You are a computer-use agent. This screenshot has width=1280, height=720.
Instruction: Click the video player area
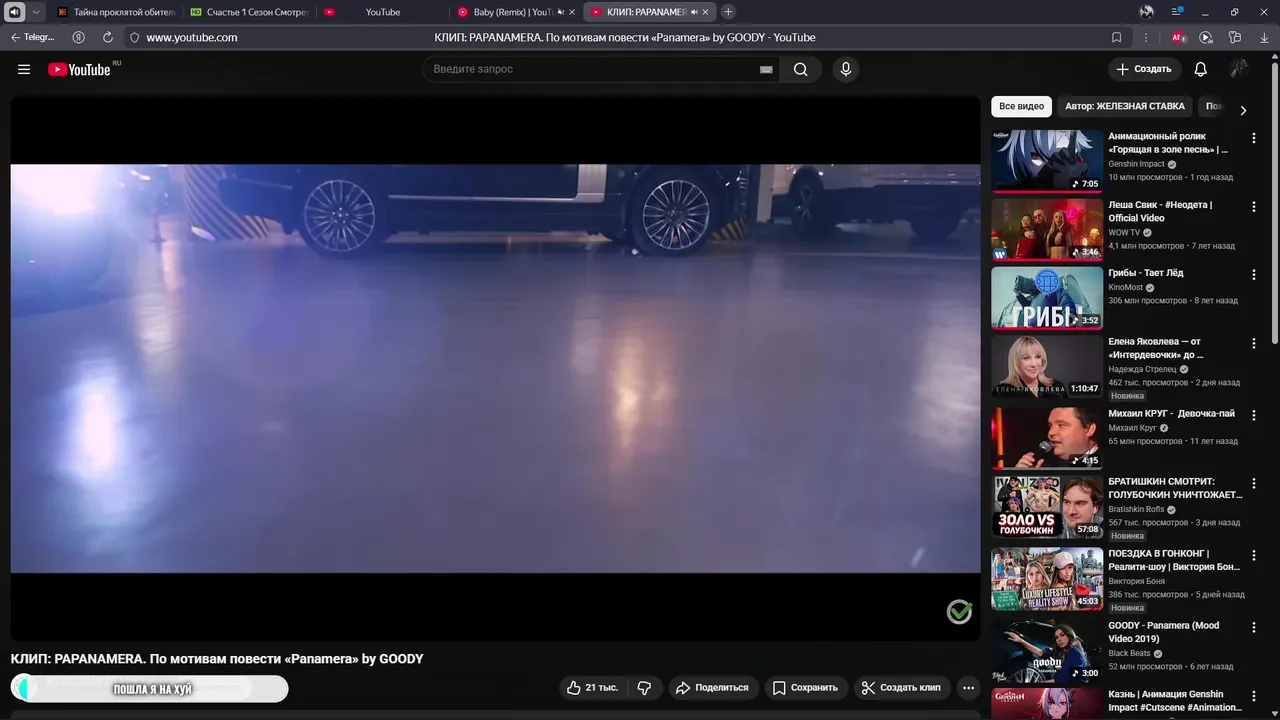click(x=495, y=368)
